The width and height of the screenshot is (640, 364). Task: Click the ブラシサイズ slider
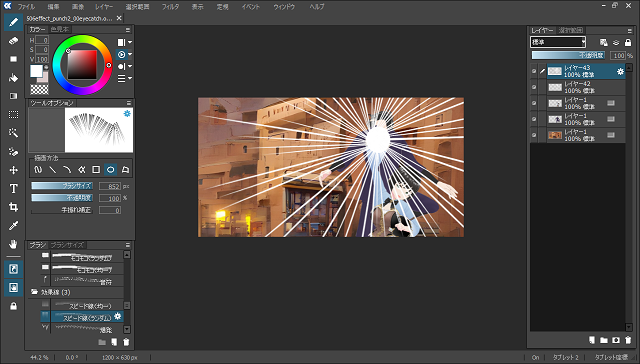point(62,186)
